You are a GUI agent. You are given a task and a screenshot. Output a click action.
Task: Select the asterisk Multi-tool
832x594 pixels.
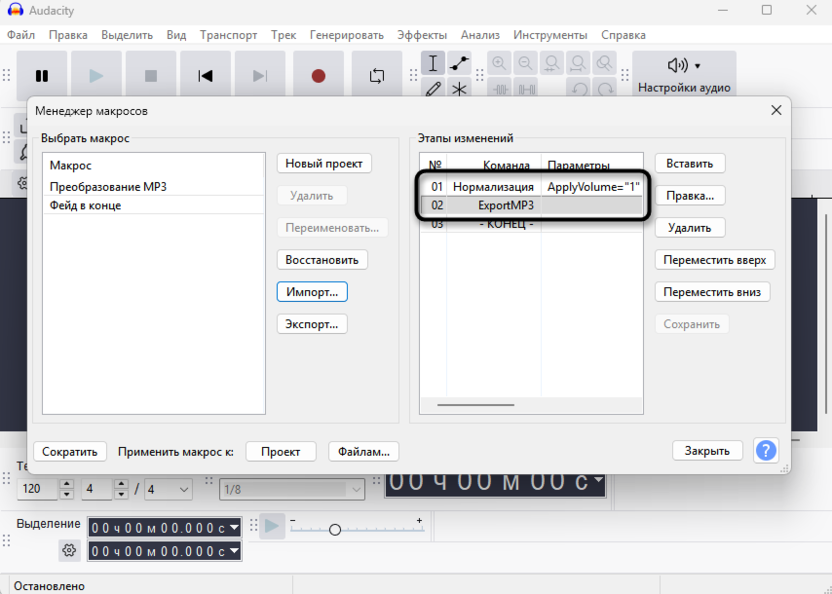point(459,89)
